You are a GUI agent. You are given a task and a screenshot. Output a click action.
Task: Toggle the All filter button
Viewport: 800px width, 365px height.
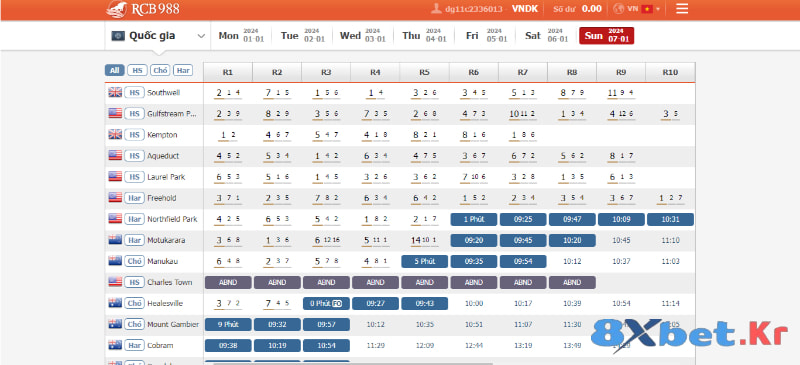(114, 70)
